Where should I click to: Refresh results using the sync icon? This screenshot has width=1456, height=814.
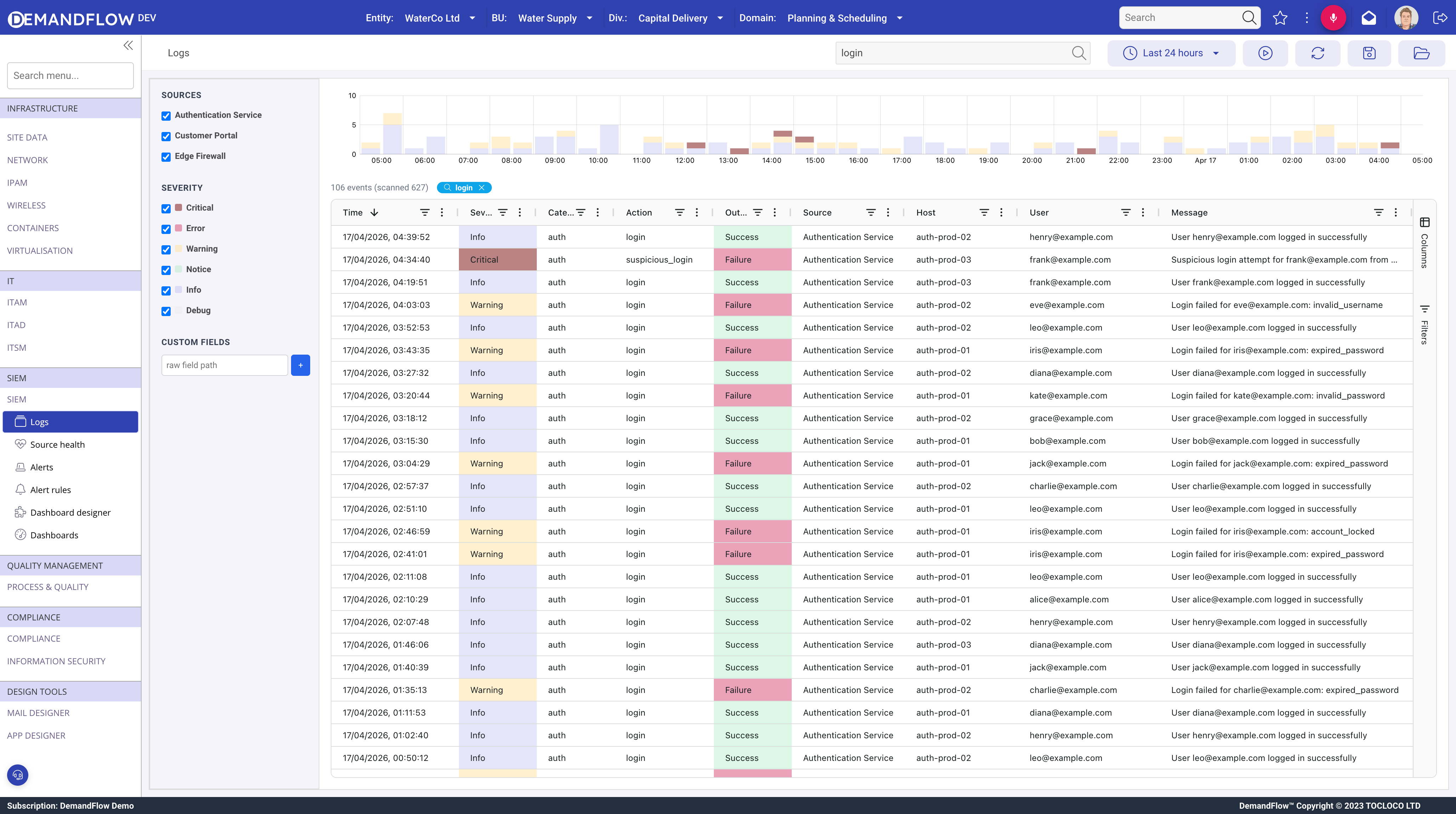[1318, 53]
